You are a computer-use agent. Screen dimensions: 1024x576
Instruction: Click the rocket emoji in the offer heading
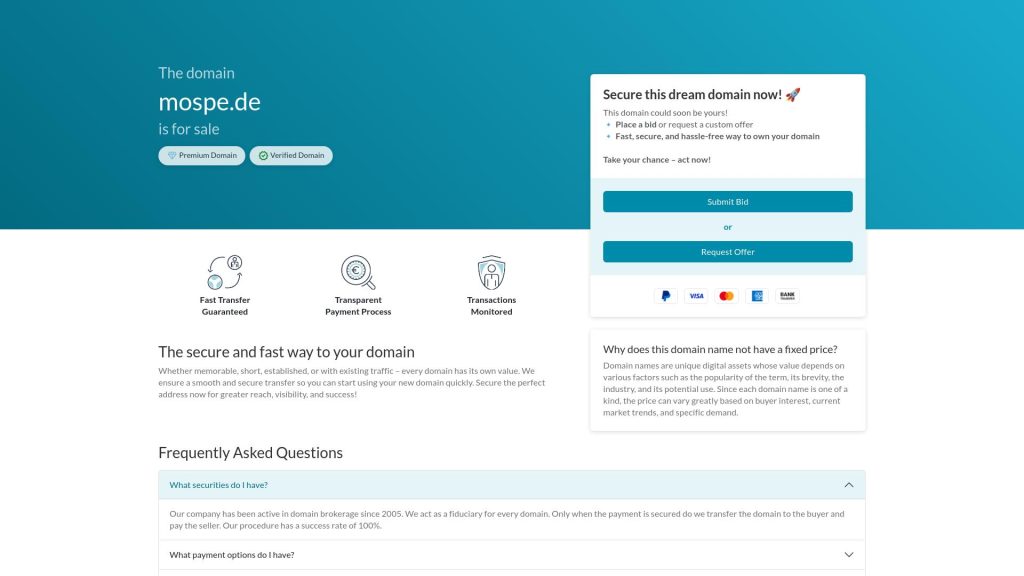click(x=793, y=95)
